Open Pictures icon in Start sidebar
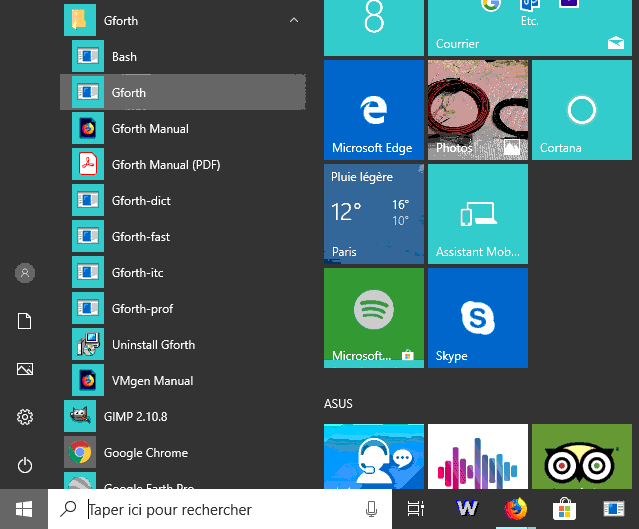The width and height of the screenshot is (639, 529). (25, 369)
